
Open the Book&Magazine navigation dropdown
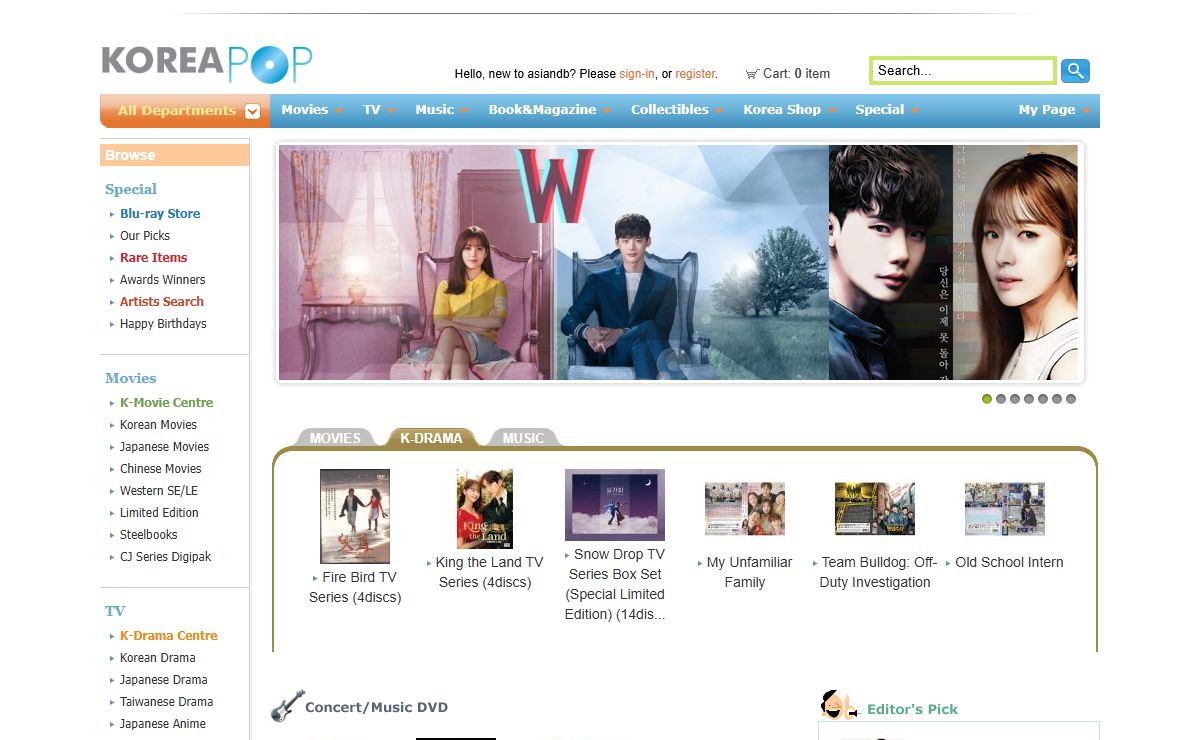549,110
